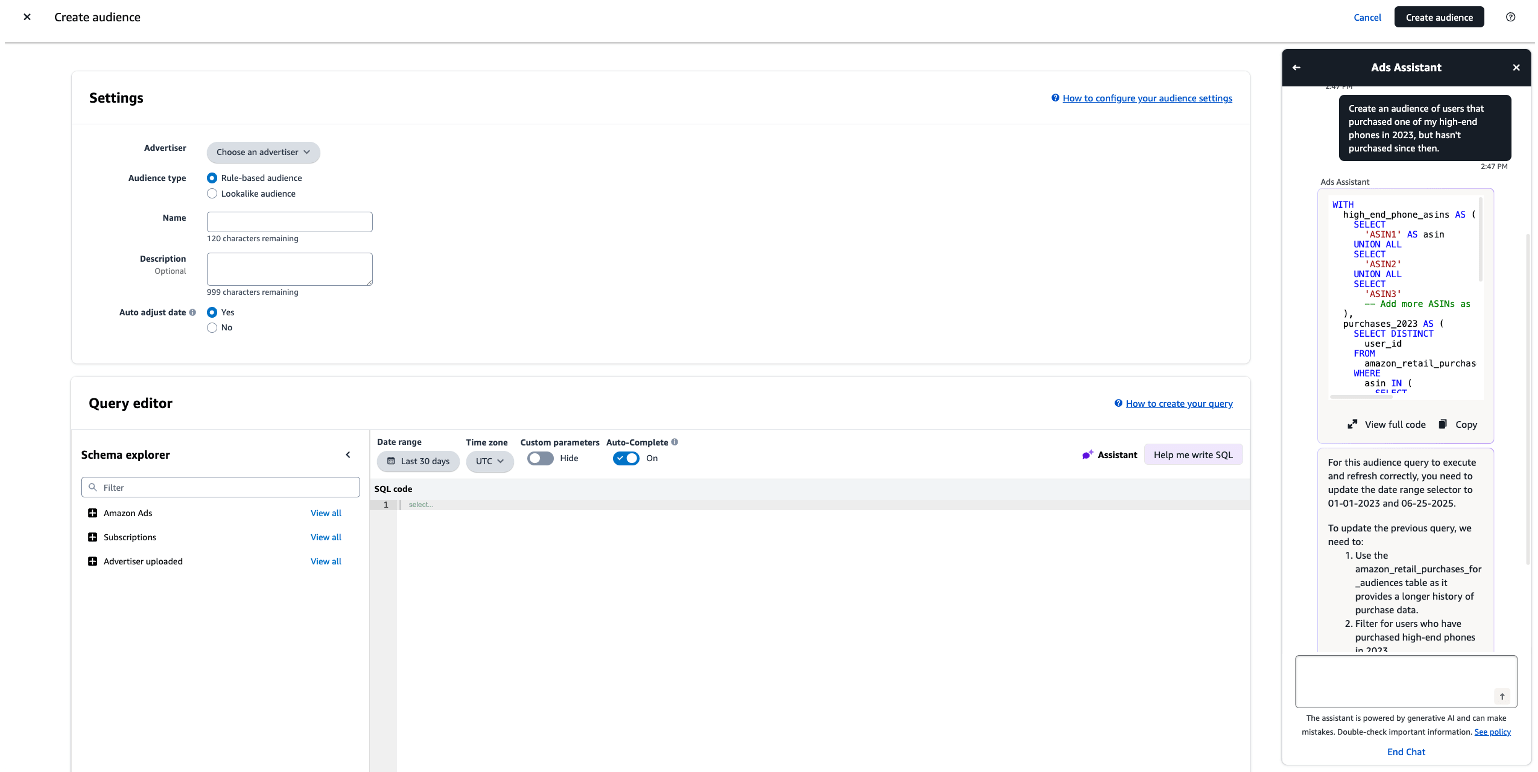This screenshot has height=772, width=1538.
Task: Click the back arrow in Ads Assistant header
Action: tap(1296, 68)
